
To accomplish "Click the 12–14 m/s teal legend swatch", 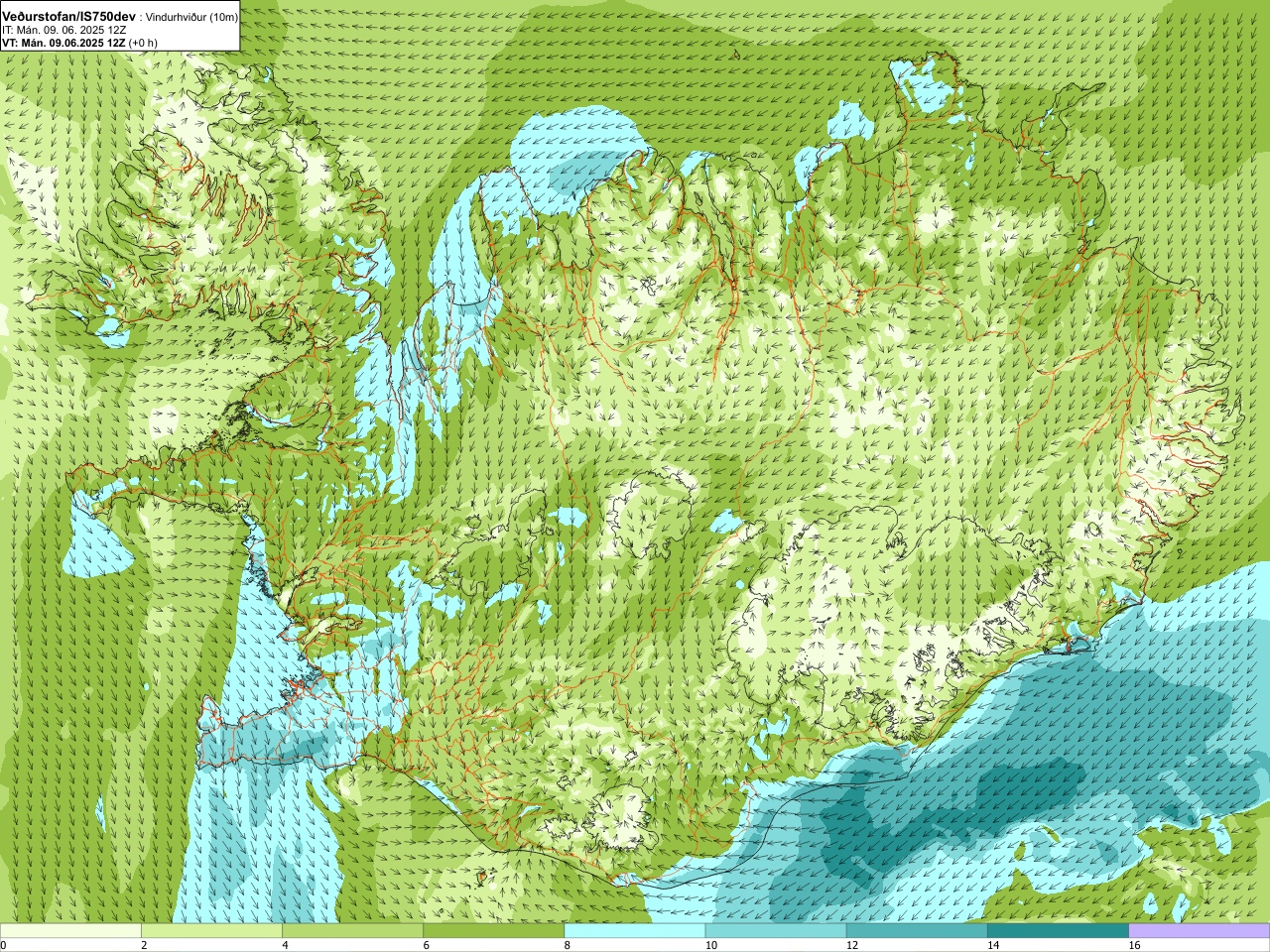I will (x=916, y=931).
